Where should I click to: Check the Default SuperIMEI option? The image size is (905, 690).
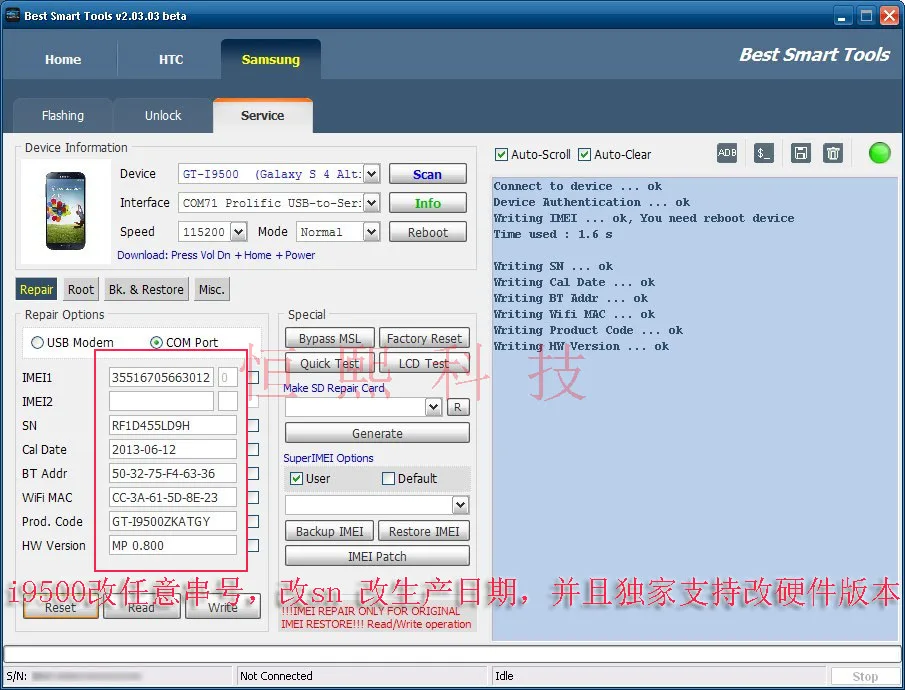388,479
